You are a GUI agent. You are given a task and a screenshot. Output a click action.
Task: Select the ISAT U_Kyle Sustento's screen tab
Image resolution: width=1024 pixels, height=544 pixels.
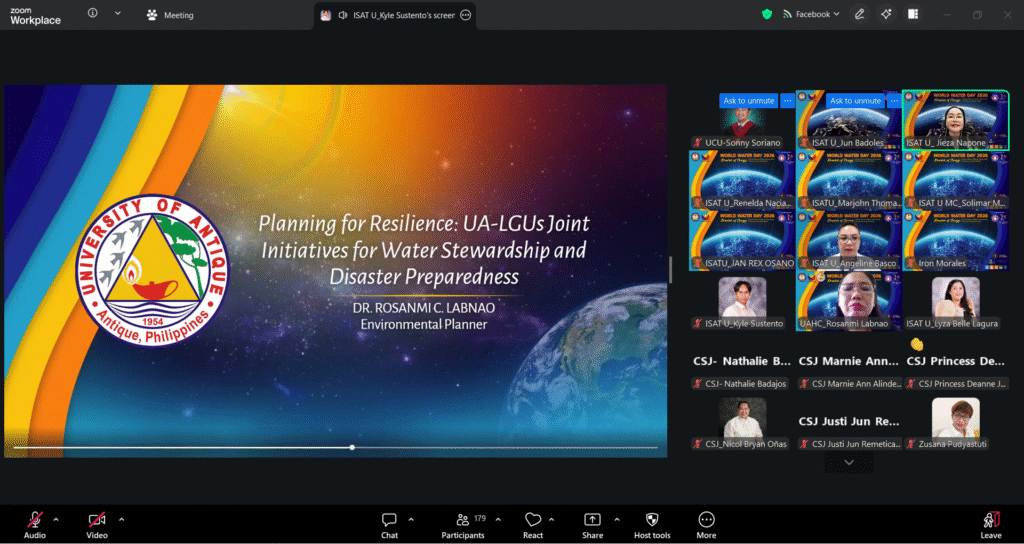pos(395,15)
